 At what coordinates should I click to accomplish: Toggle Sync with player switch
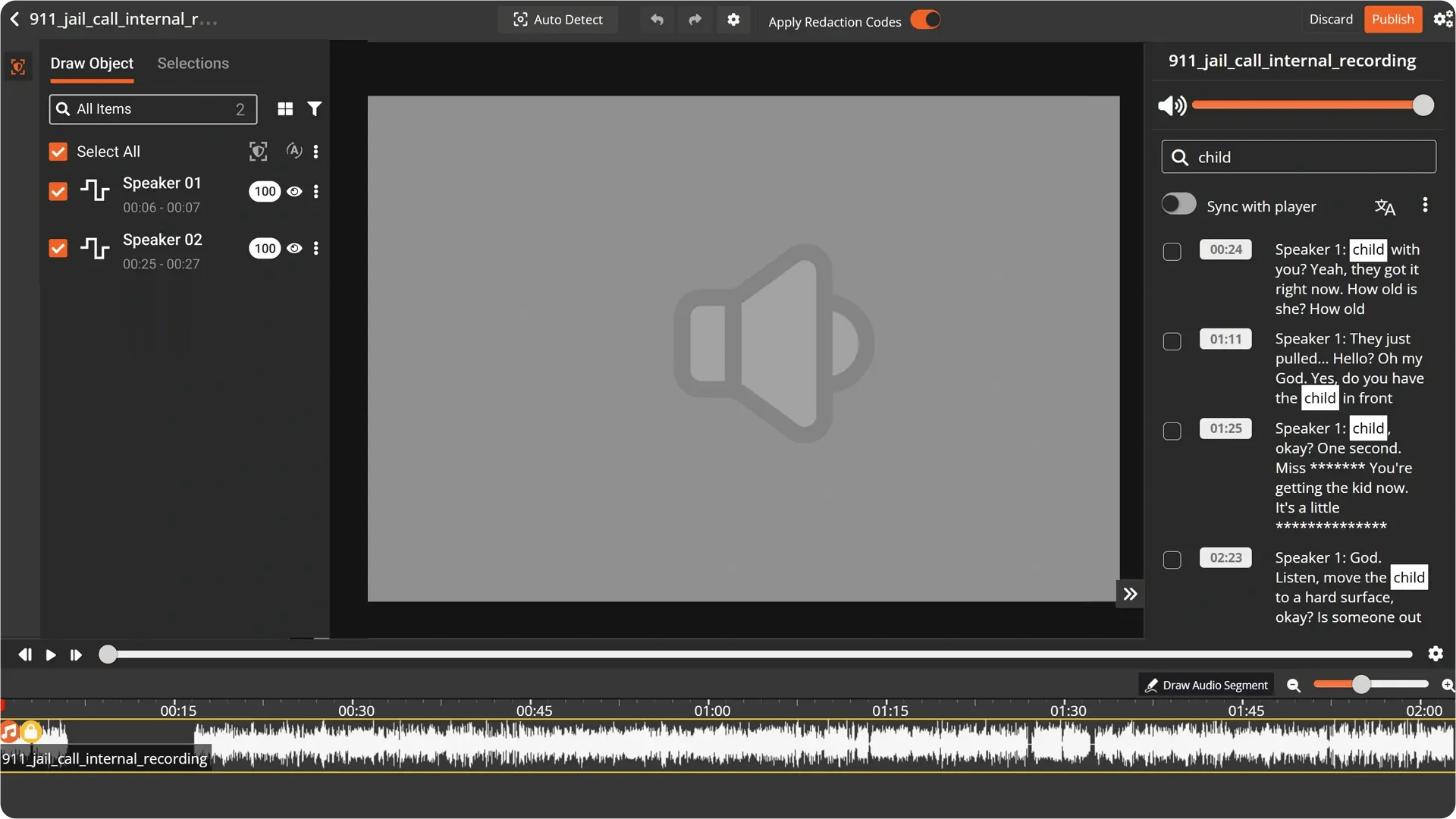click(x=1178, y=205)
